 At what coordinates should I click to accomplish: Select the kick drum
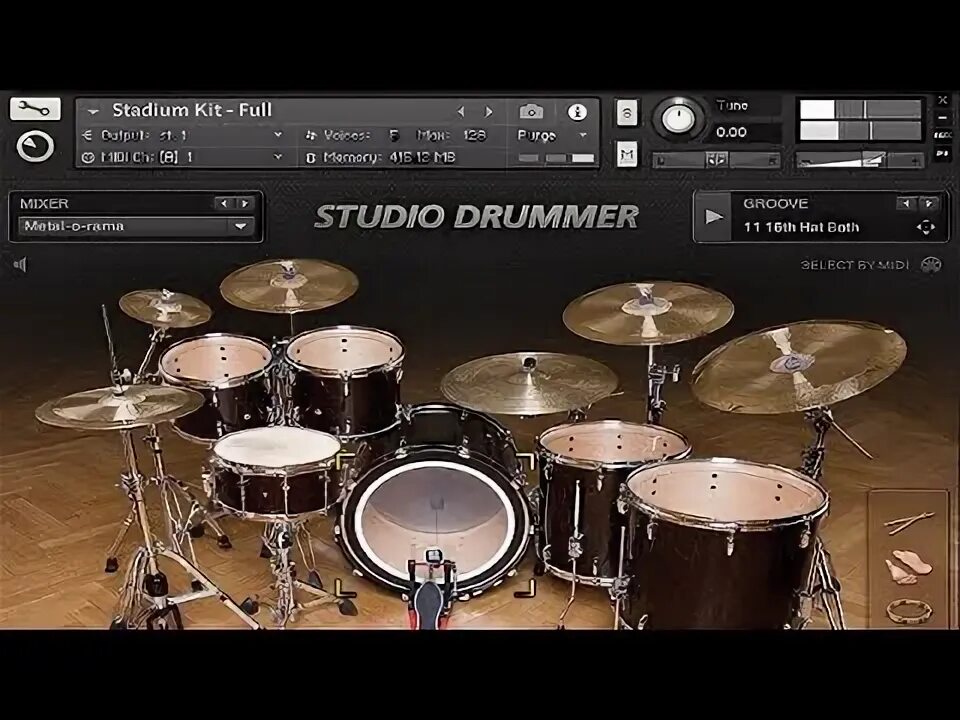tap(436, 520)
